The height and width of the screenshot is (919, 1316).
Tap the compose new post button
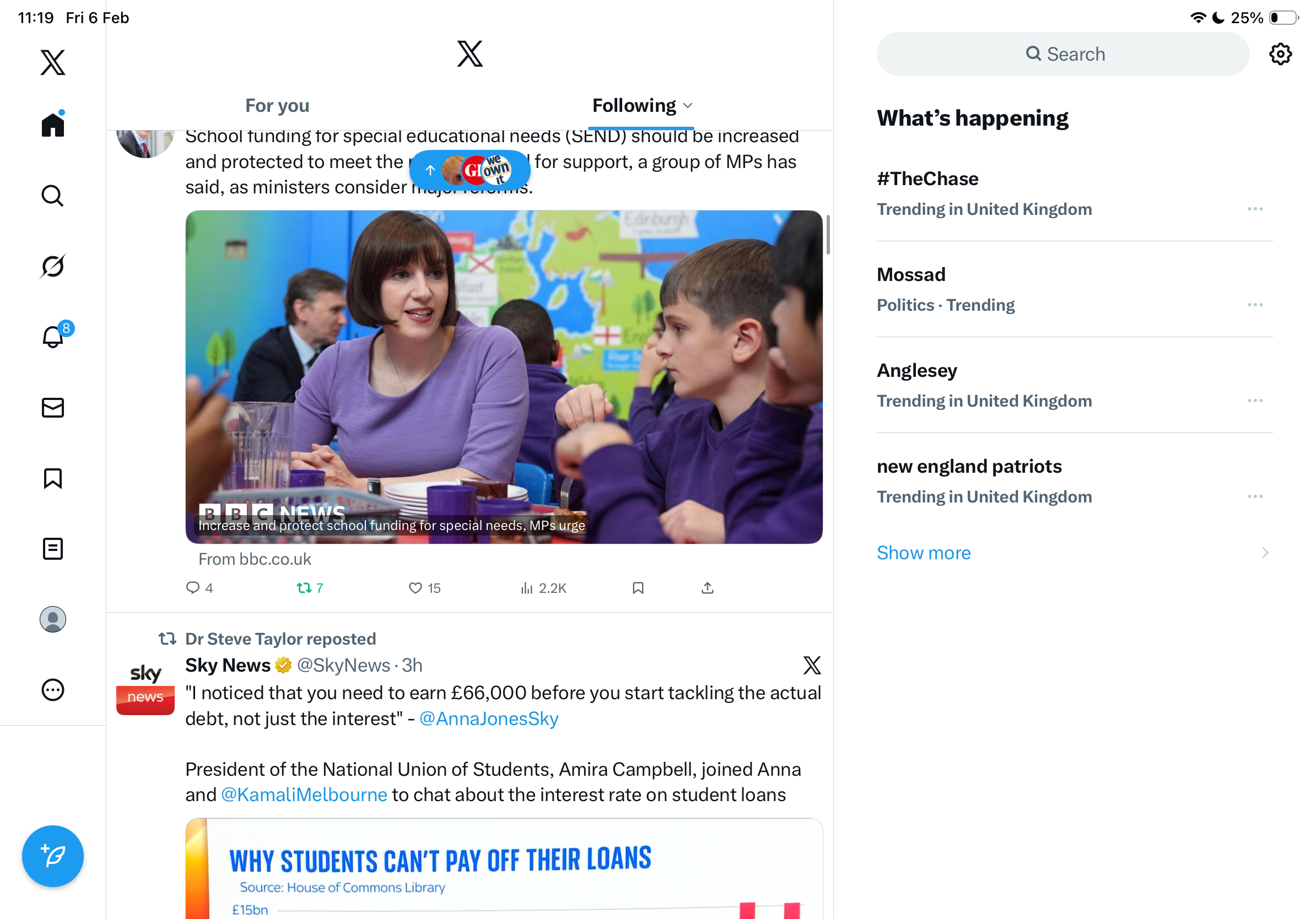(x=53, y=856)
